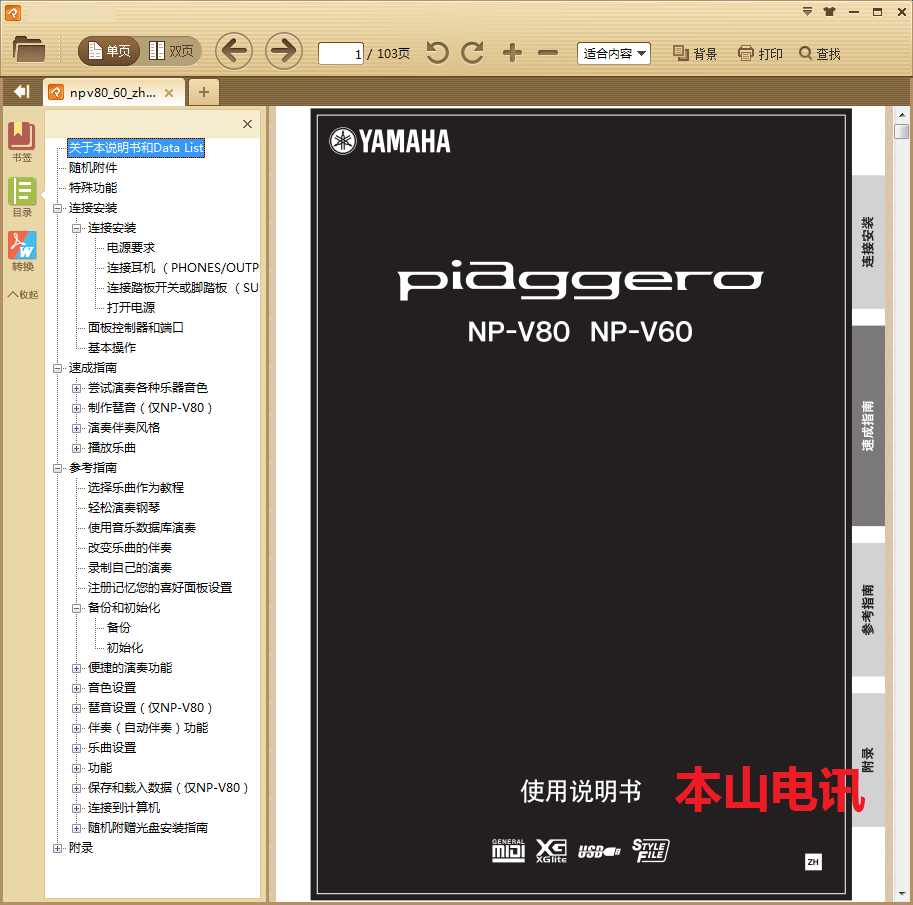
Task: Collapse top-level 连接安装 node
Action: pyautogui.click(x=57, y=208)
